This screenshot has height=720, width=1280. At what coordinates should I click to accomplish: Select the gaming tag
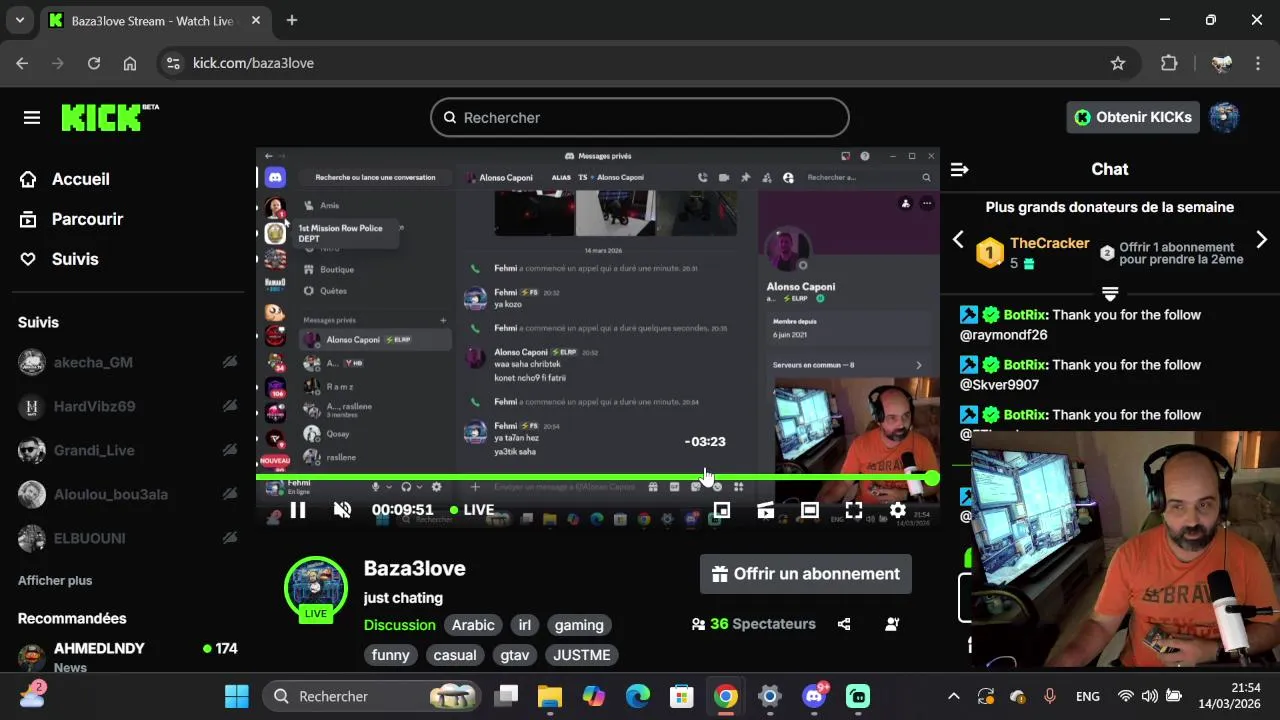[579, 625]
